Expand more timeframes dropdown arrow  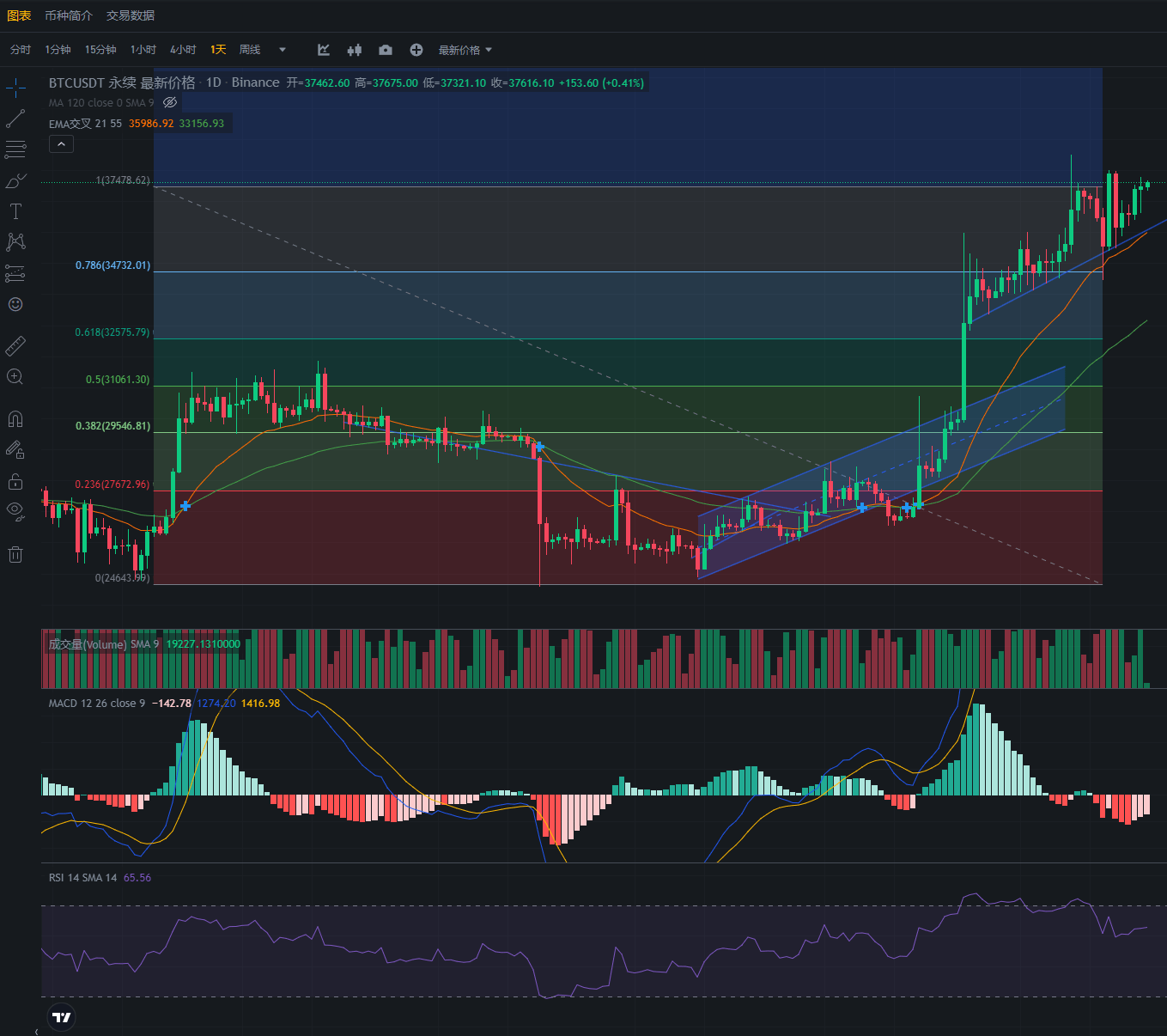[x=283, y=50]
